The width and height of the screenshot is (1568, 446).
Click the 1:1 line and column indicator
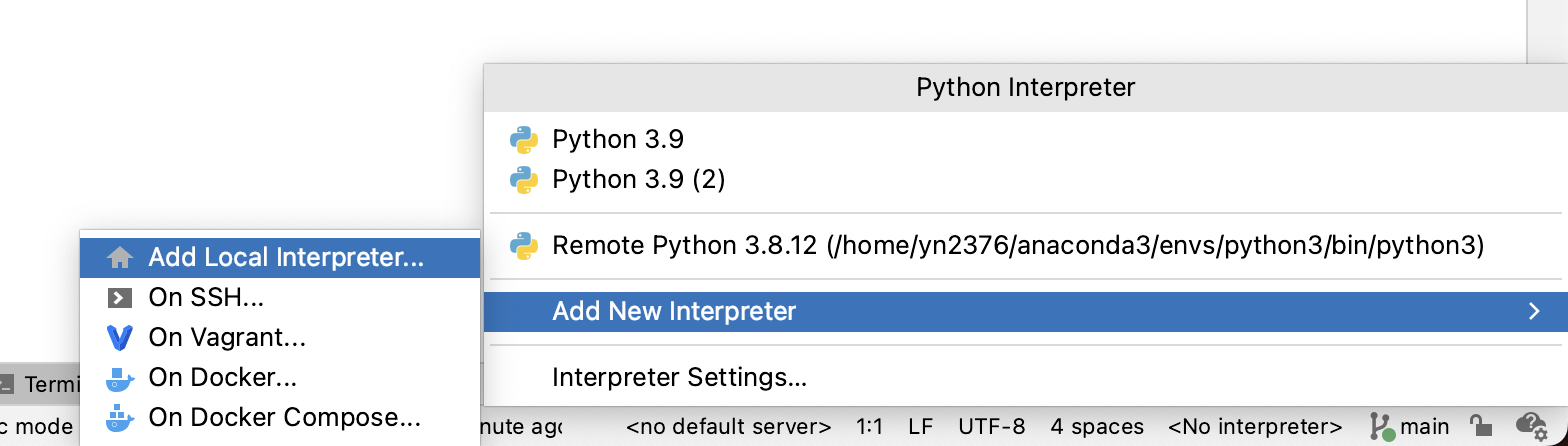869,427
